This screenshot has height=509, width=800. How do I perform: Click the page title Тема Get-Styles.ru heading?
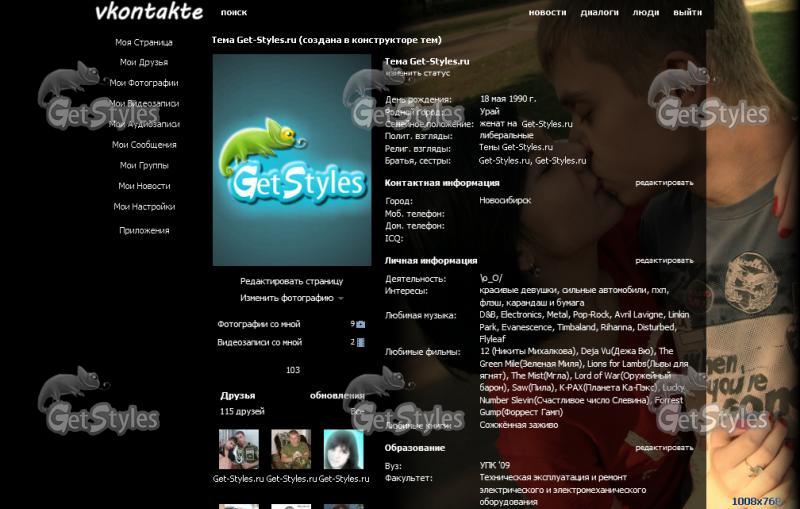(x=327, y=40)
